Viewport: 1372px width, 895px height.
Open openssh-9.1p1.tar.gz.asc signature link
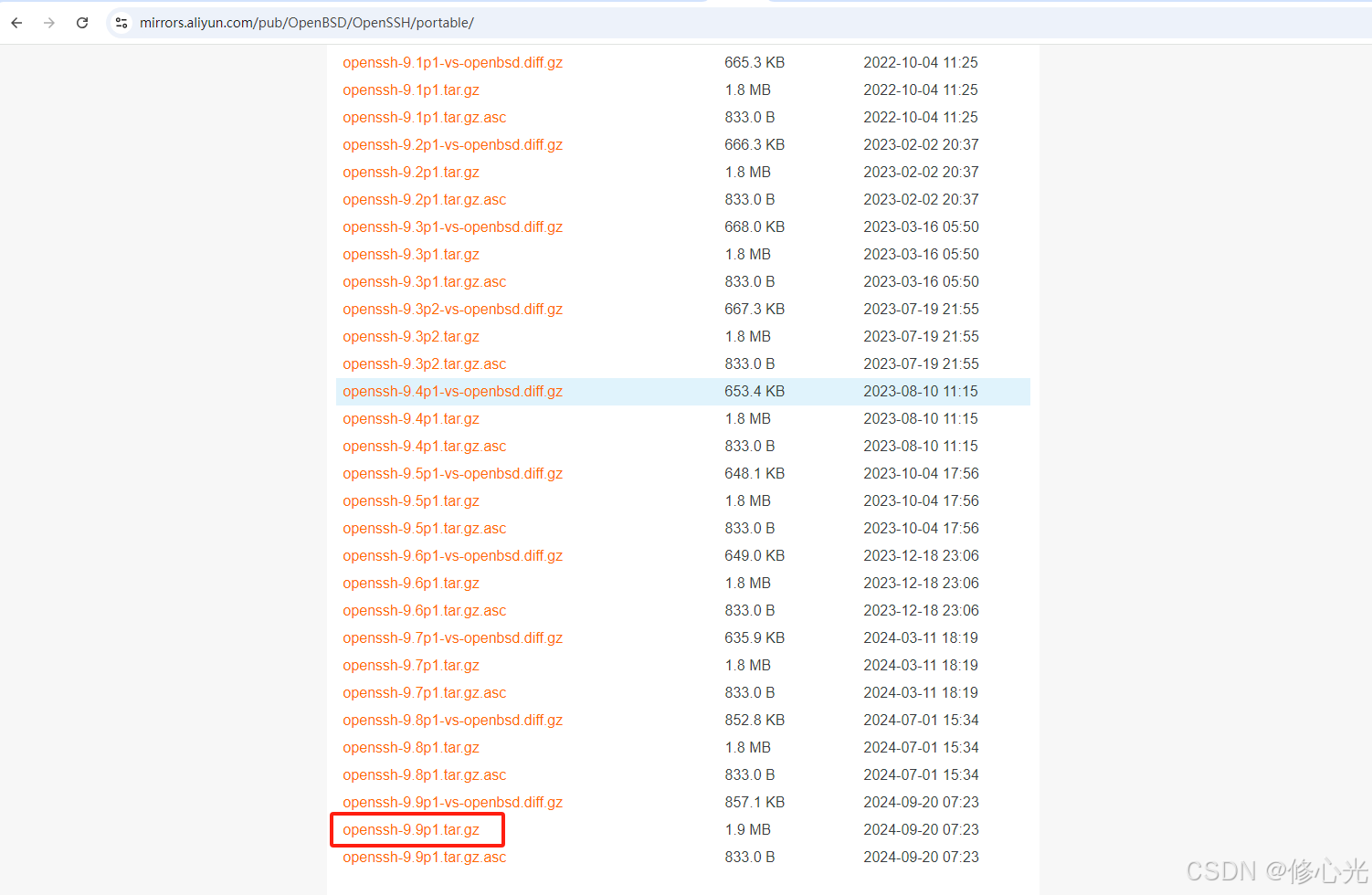424,117
